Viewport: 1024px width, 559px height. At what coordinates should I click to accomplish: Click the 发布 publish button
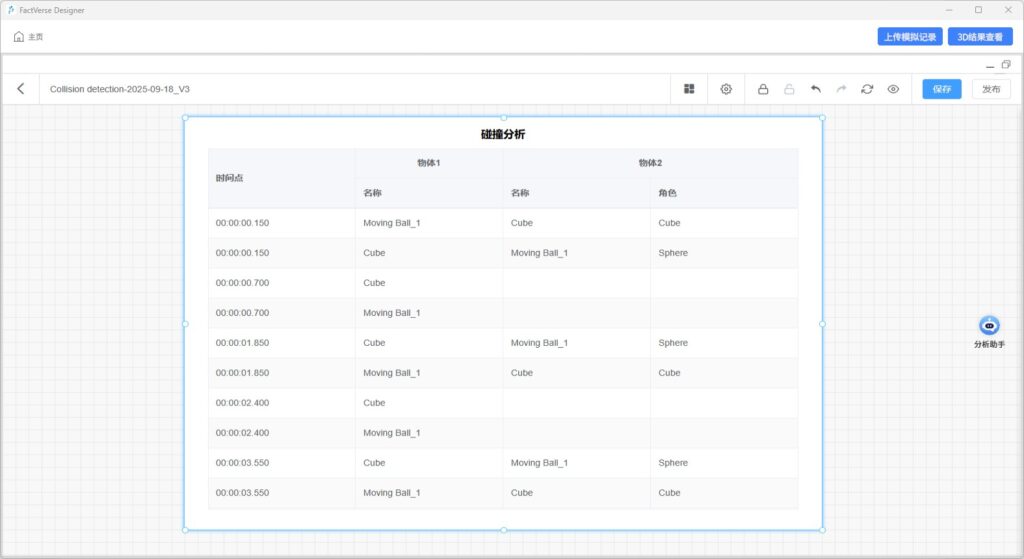(991, 89)
